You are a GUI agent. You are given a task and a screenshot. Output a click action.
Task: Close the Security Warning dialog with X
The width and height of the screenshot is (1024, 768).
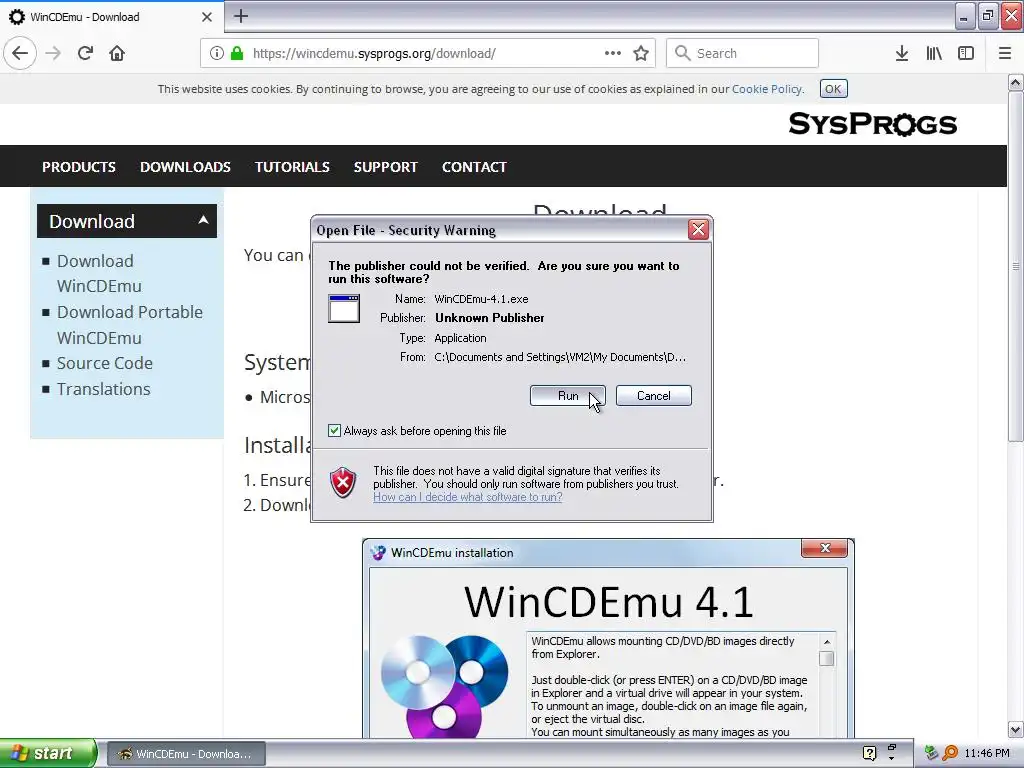pos(698,229)
